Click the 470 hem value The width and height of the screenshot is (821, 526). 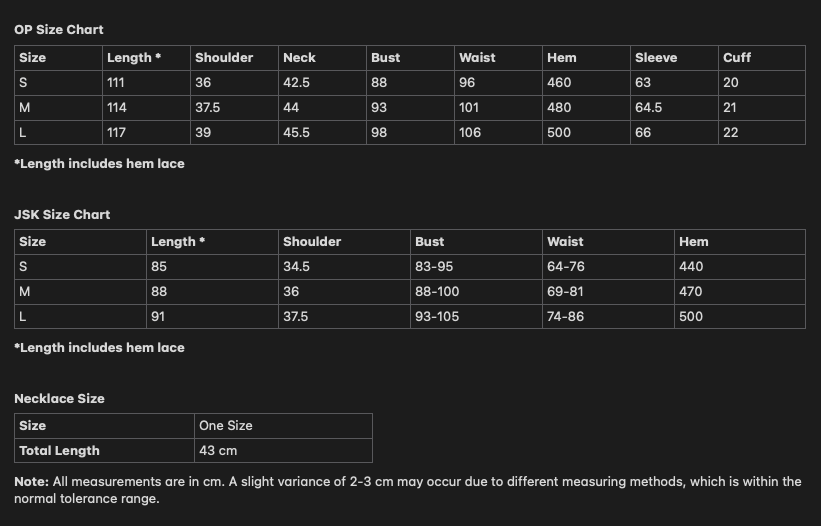691,292
